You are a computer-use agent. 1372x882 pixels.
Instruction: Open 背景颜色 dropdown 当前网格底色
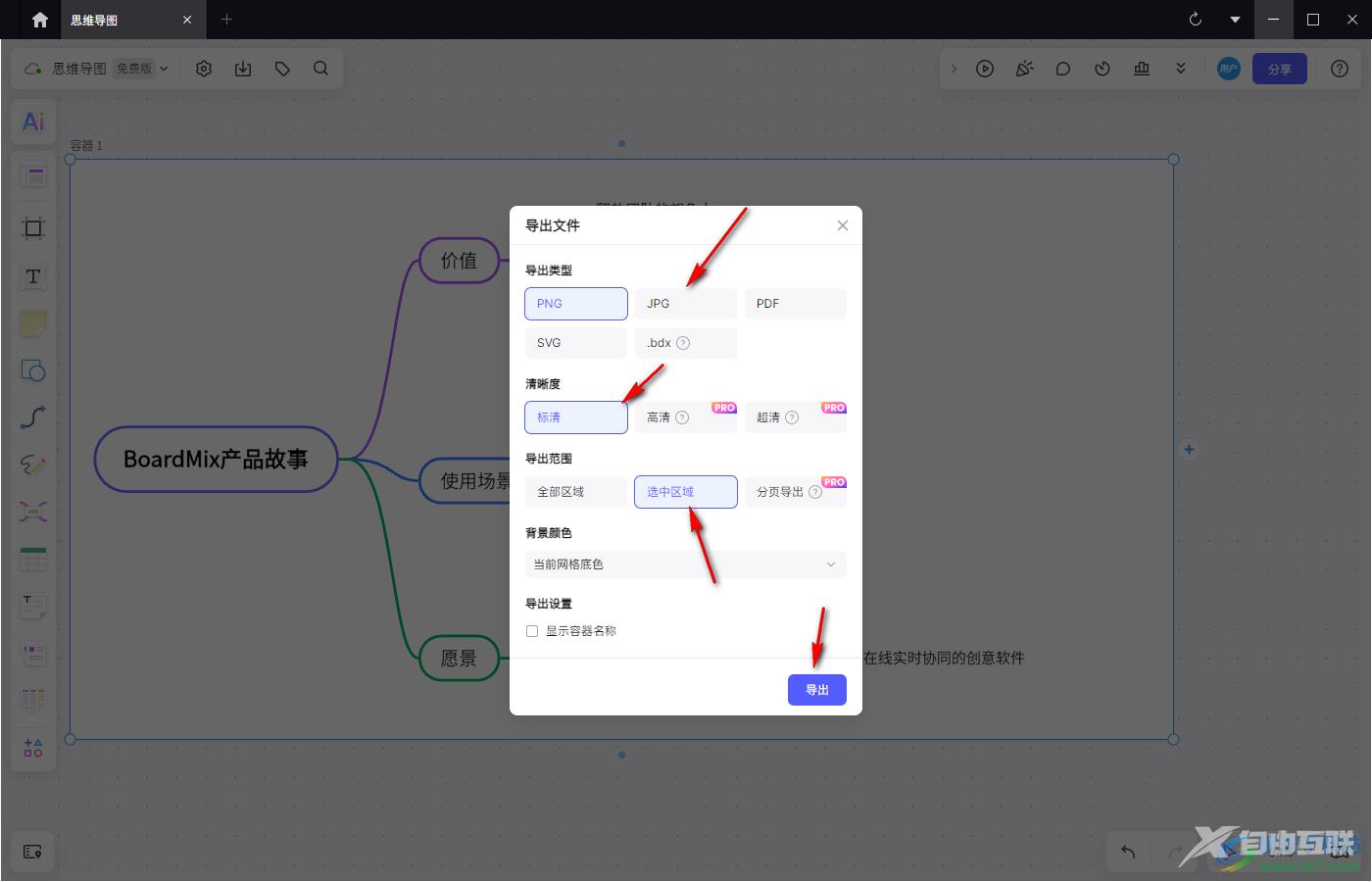pos(686,564)
